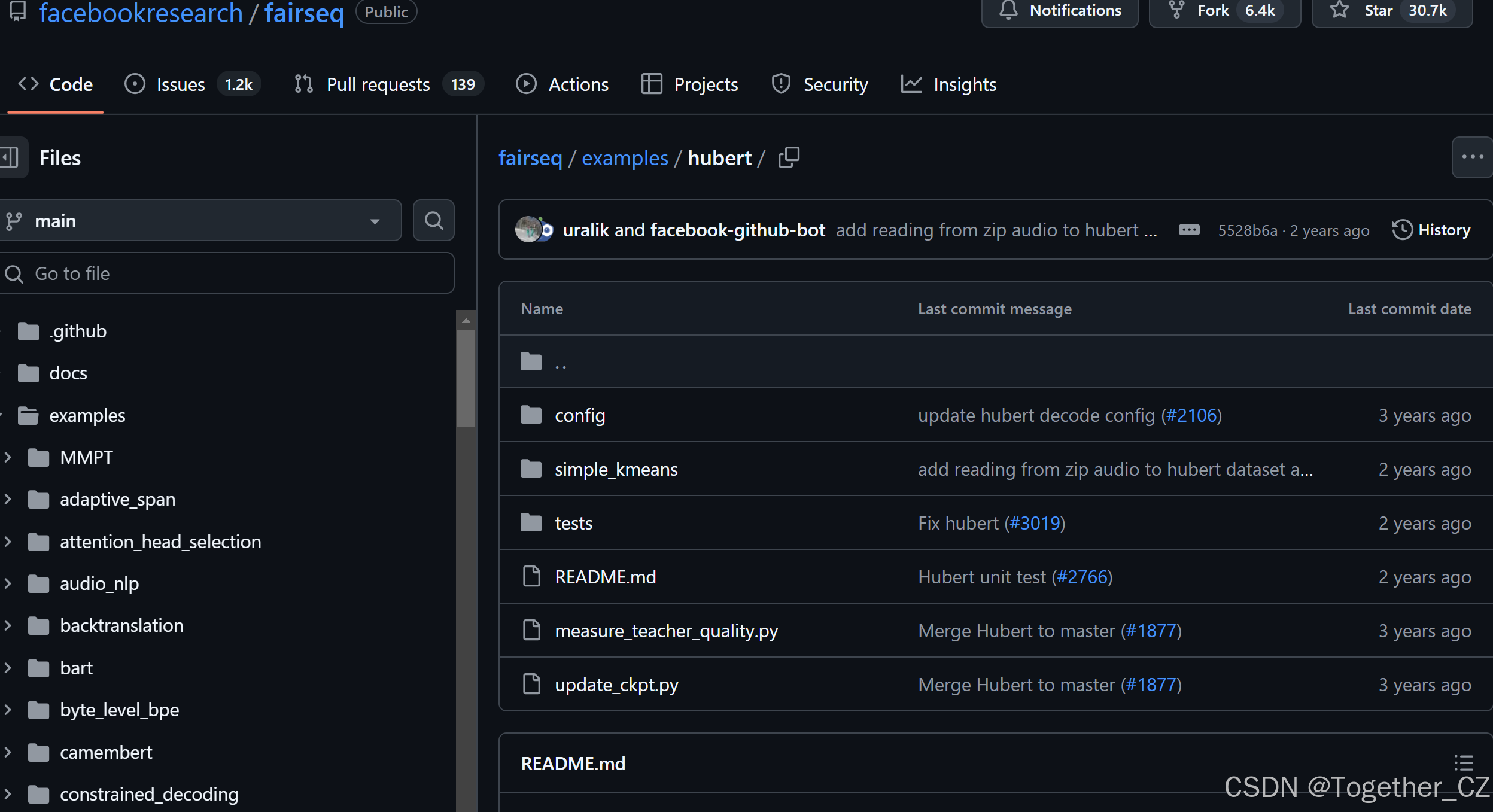1493x812 pixels.
Task: Open the main branch dropdown
Action: coord(200,221)
